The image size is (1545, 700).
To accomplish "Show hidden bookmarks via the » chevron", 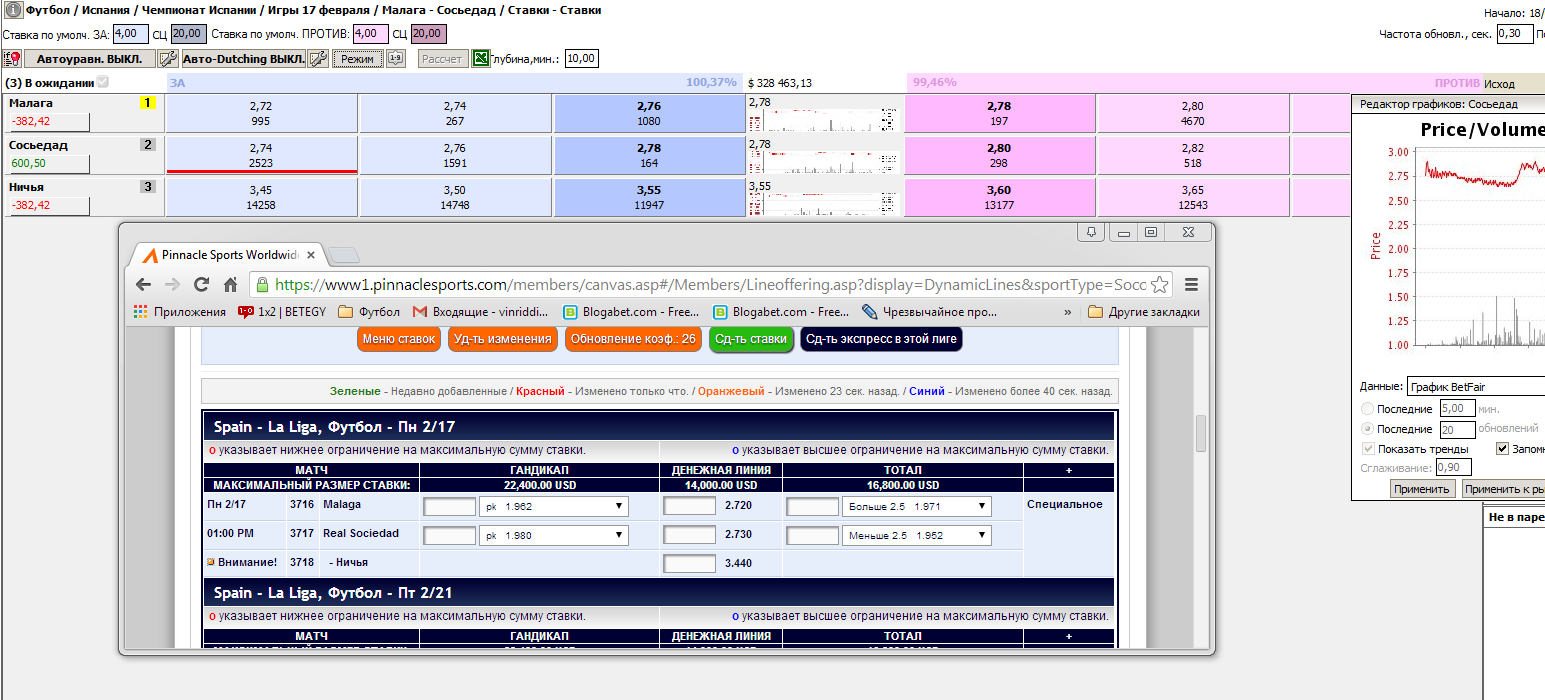I will (x=1067, y=312).
